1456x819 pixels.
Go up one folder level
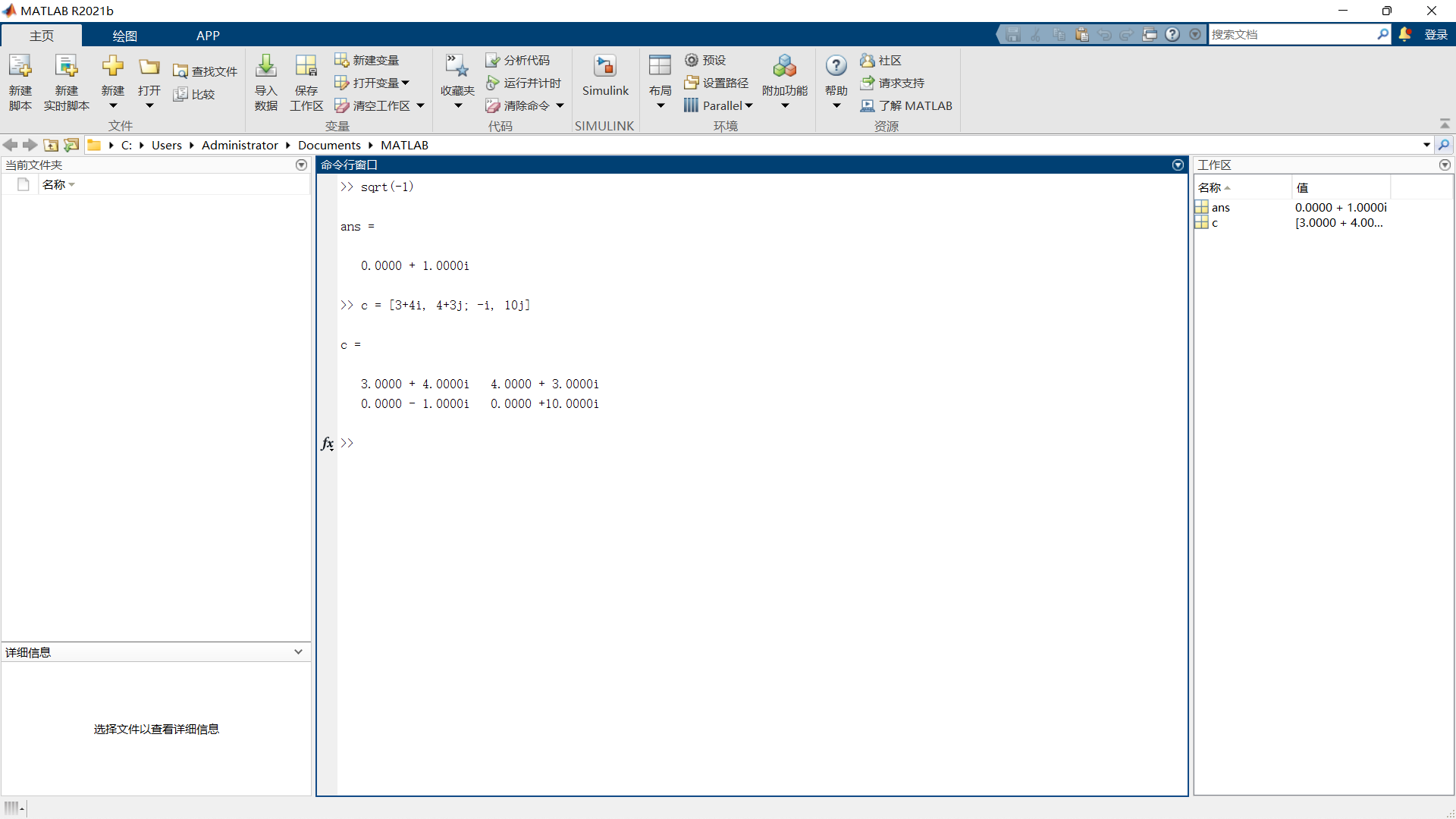click(51, 145)
